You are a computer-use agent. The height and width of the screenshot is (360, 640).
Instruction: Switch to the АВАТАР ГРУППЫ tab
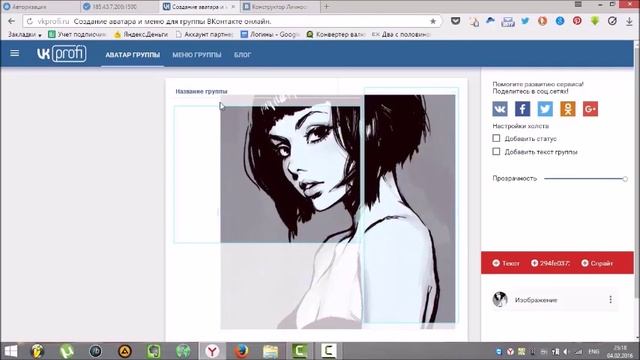point(133,55)
